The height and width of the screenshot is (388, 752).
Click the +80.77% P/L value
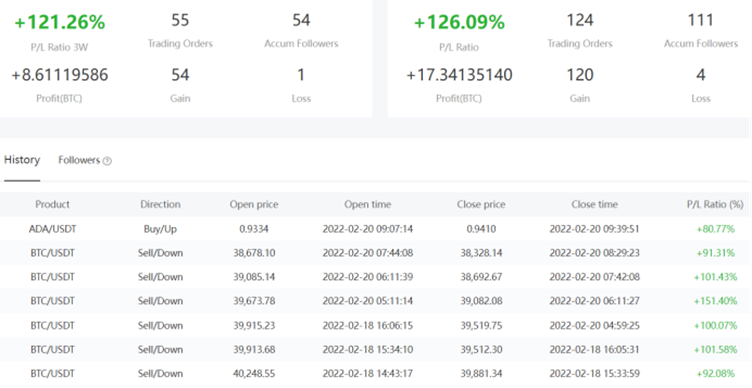tap(715, 229)
